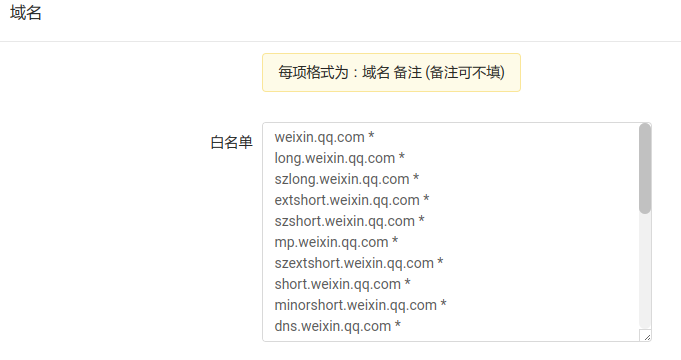
Task: Place cursor on long.weixin.qq.com entry
Action: [339, 158]
